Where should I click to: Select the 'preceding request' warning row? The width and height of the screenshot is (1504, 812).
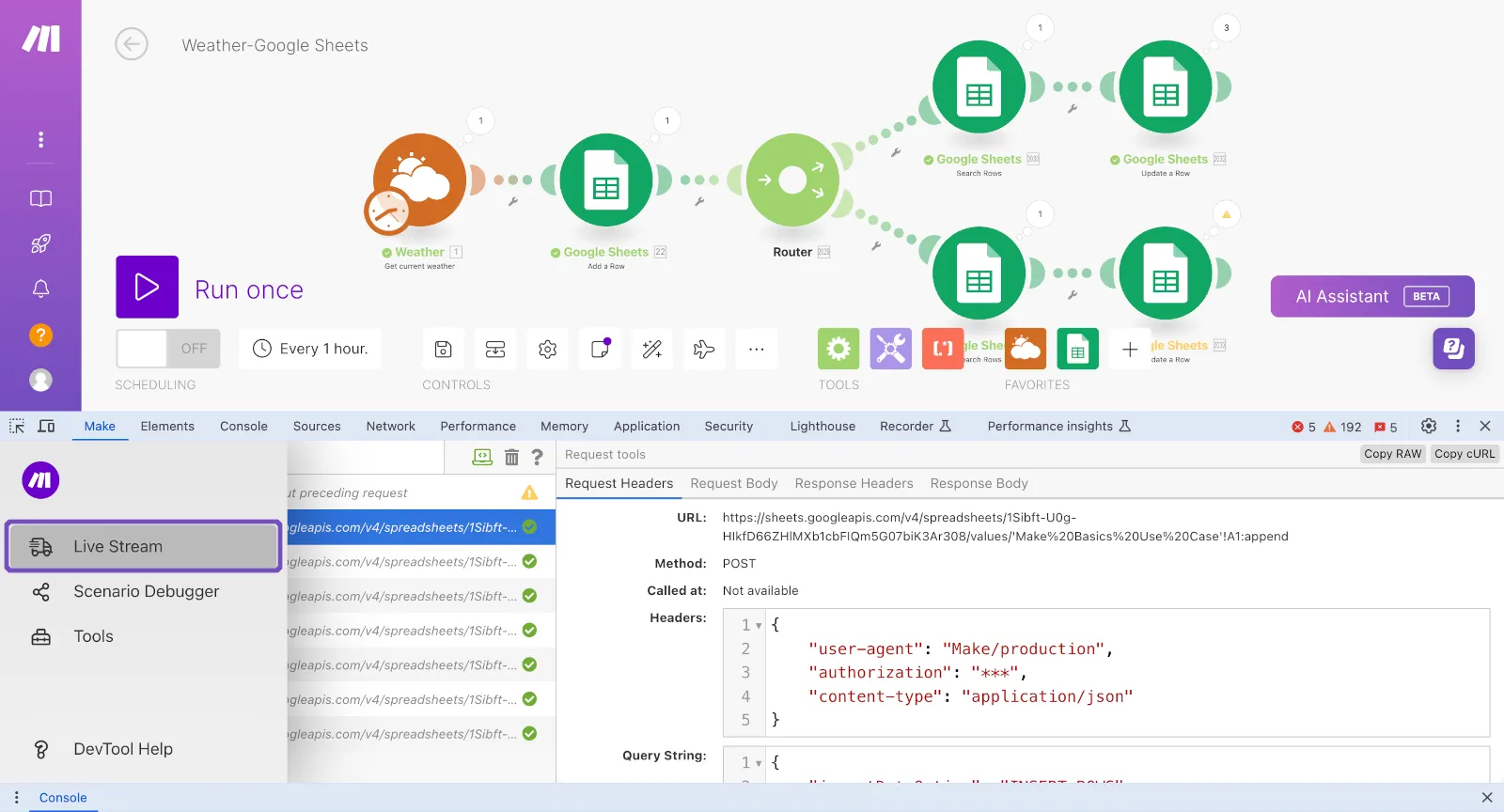click(421, 492)
